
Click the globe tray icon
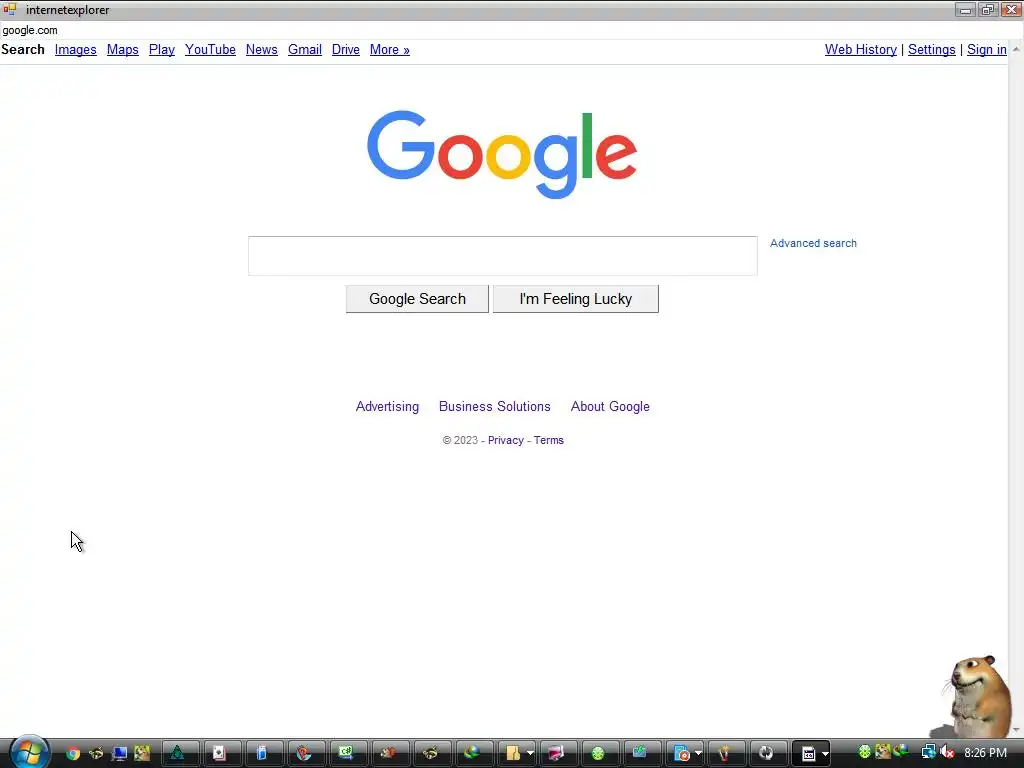pos(901,752)
